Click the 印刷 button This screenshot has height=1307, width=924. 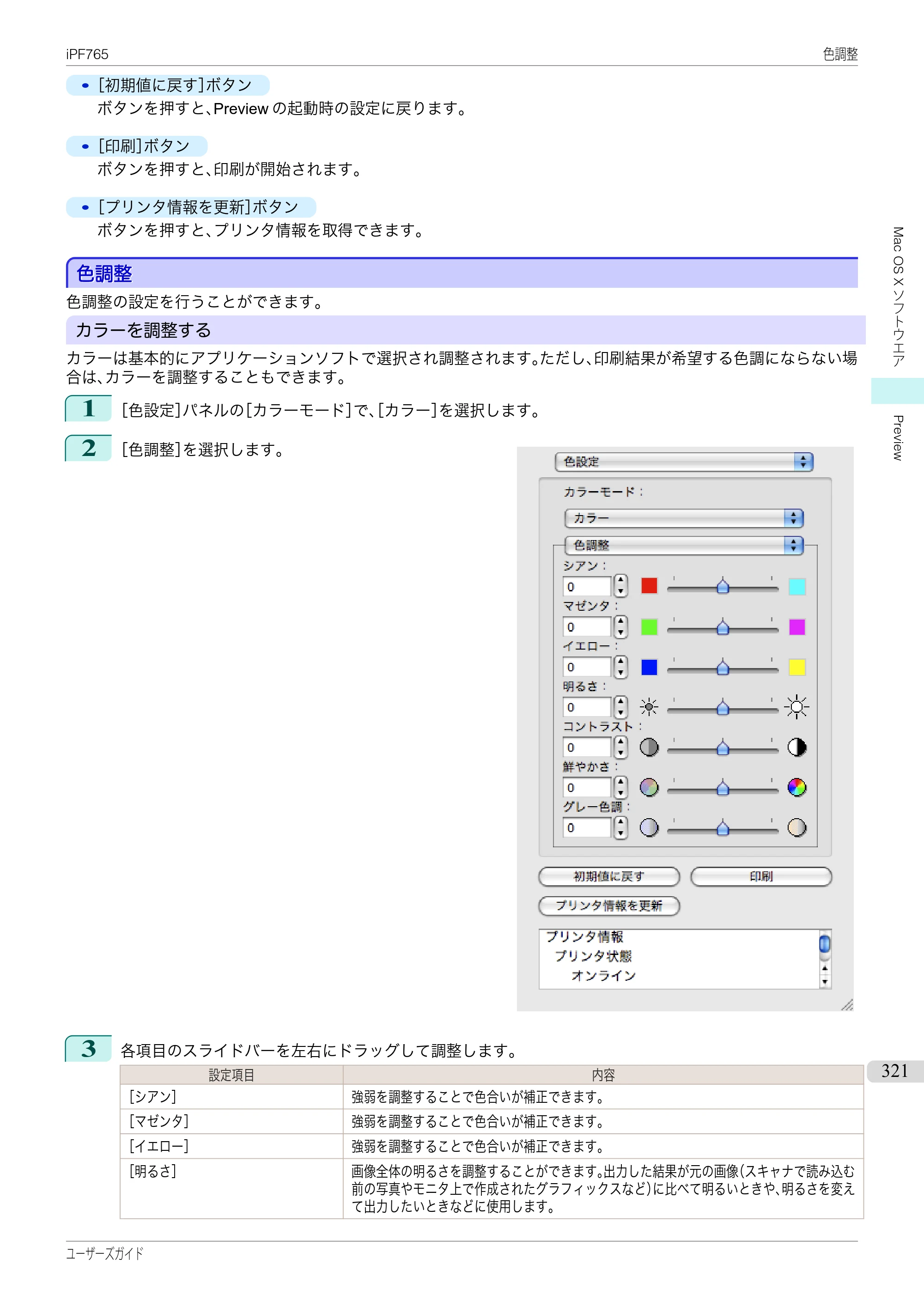pyautogui.click(x=761, y=877)
